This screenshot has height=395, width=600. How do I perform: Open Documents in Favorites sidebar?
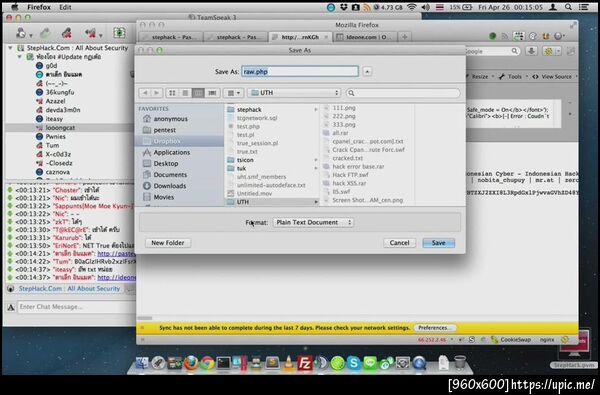tap(170, 175)
